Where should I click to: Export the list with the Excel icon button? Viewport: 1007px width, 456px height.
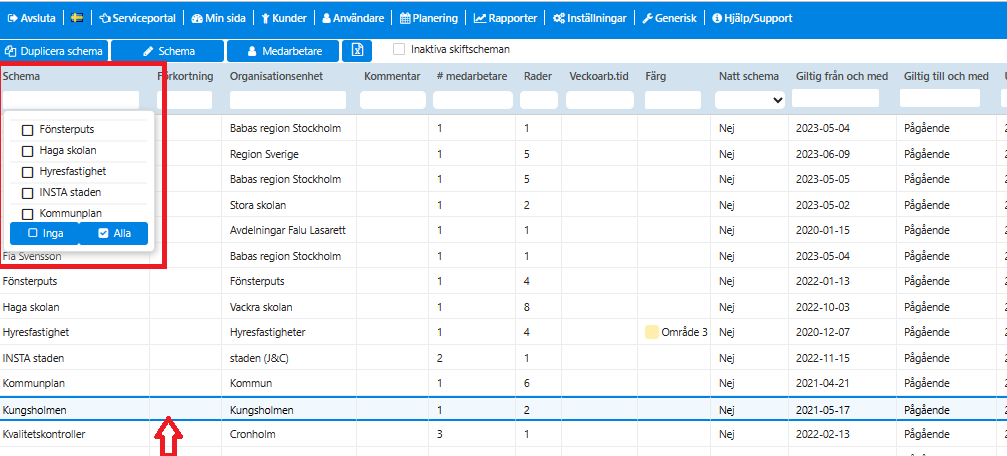(x=357, y=51)
